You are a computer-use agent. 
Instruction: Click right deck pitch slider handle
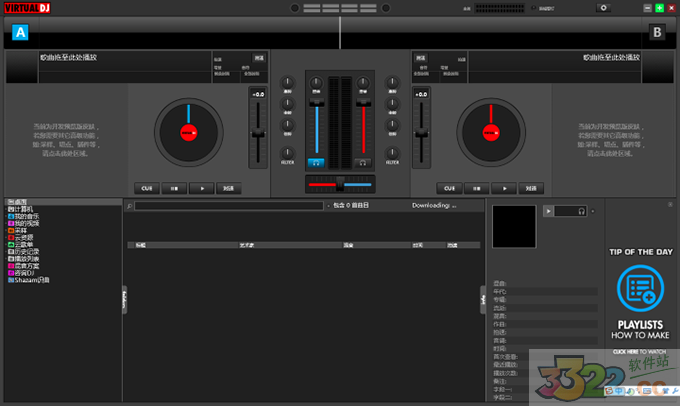click(x=421, y=134)
